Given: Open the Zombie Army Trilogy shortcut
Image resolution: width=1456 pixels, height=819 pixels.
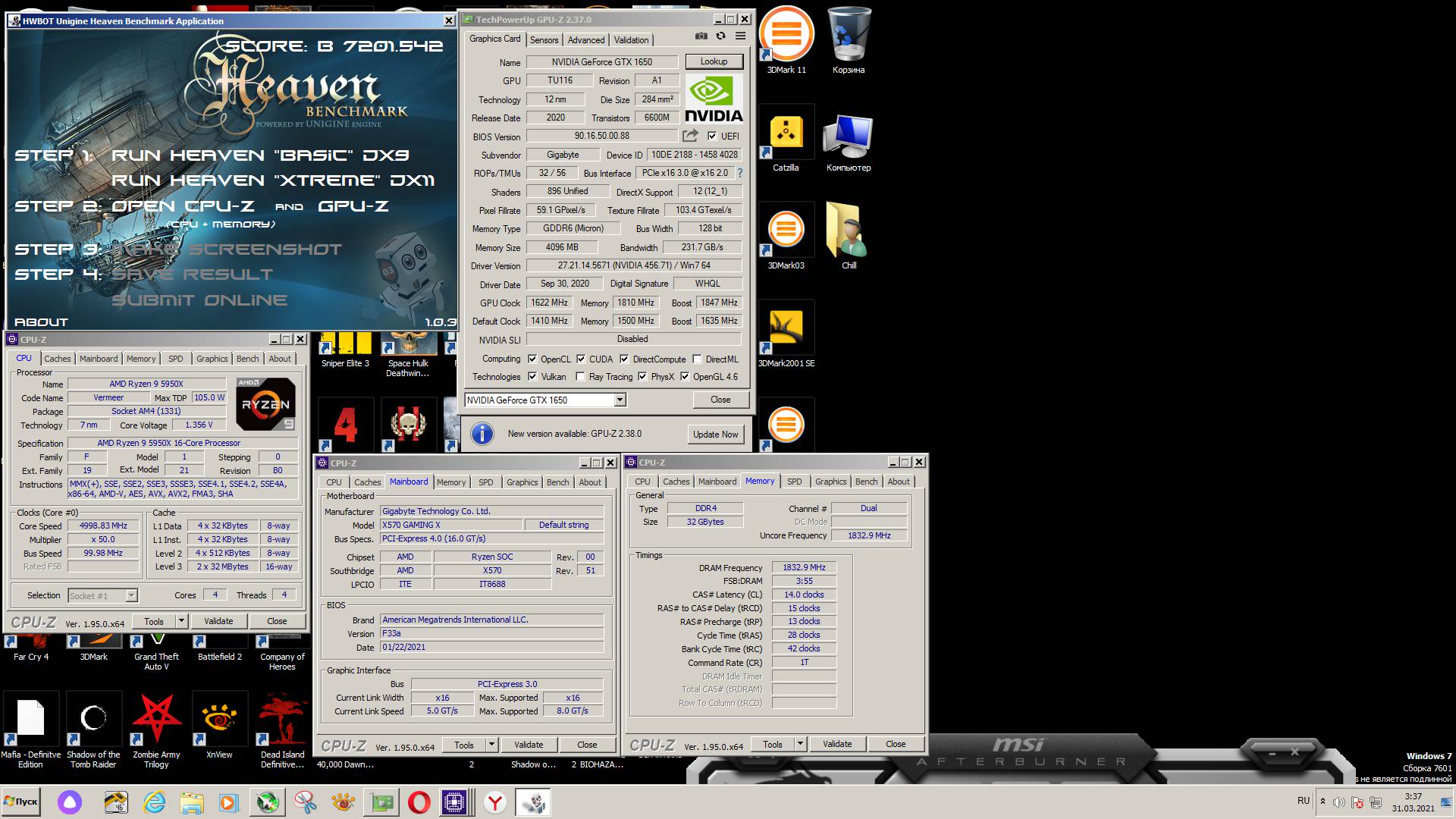Looking at the screenshot, I should [156, 730].
